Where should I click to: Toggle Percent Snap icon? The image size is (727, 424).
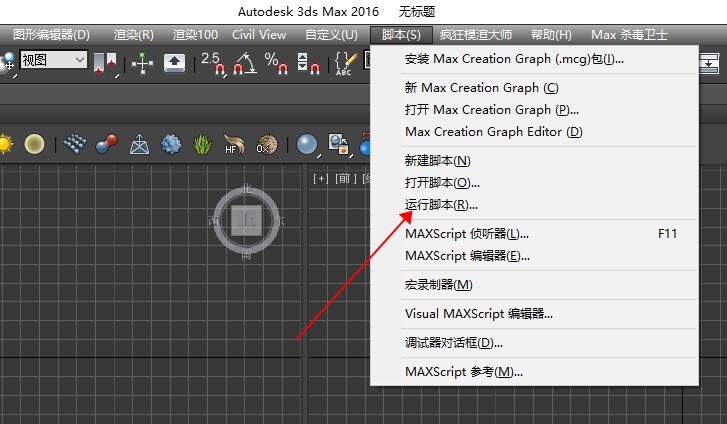276,63
